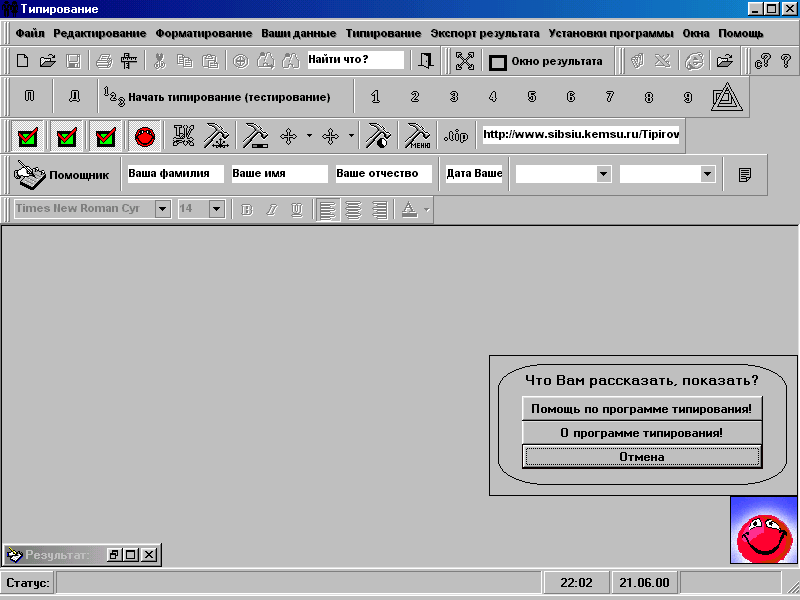Click Помощь по программе типирования button
Image resolution: width=800 pixels, height=600 pixels.
click(x=642, y=409)
